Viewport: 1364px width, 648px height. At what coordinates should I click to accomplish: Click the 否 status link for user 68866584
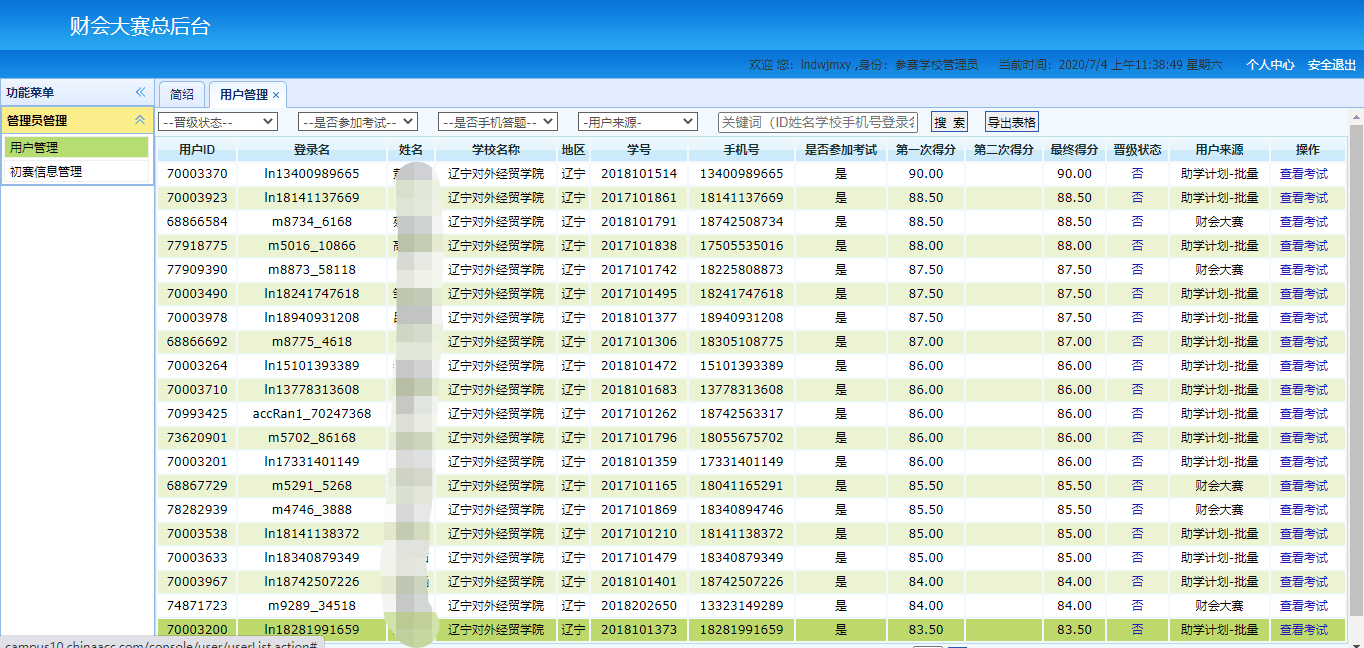coord(1137,222)
